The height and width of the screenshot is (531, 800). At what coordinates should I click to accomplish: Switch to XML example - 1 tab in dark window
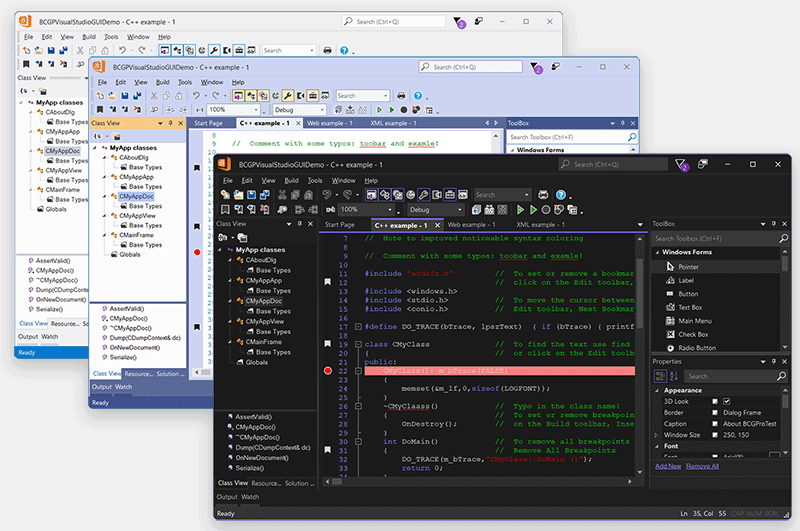pyautogui.click(x=540, y=224)
